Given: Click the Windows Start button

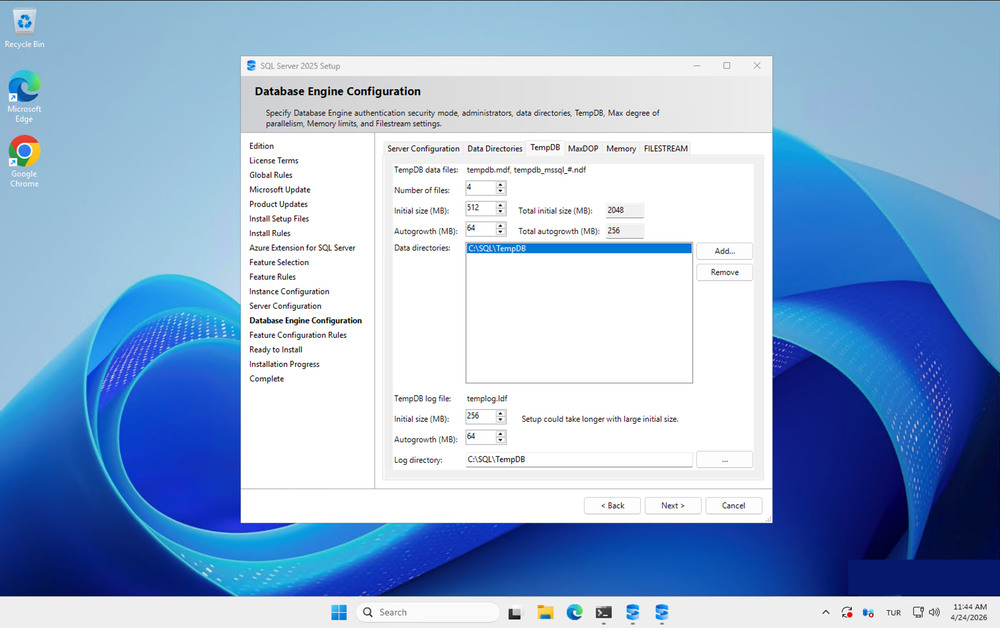Looking at the screenshot, I should pyautogui.click(x=339, y=612).
